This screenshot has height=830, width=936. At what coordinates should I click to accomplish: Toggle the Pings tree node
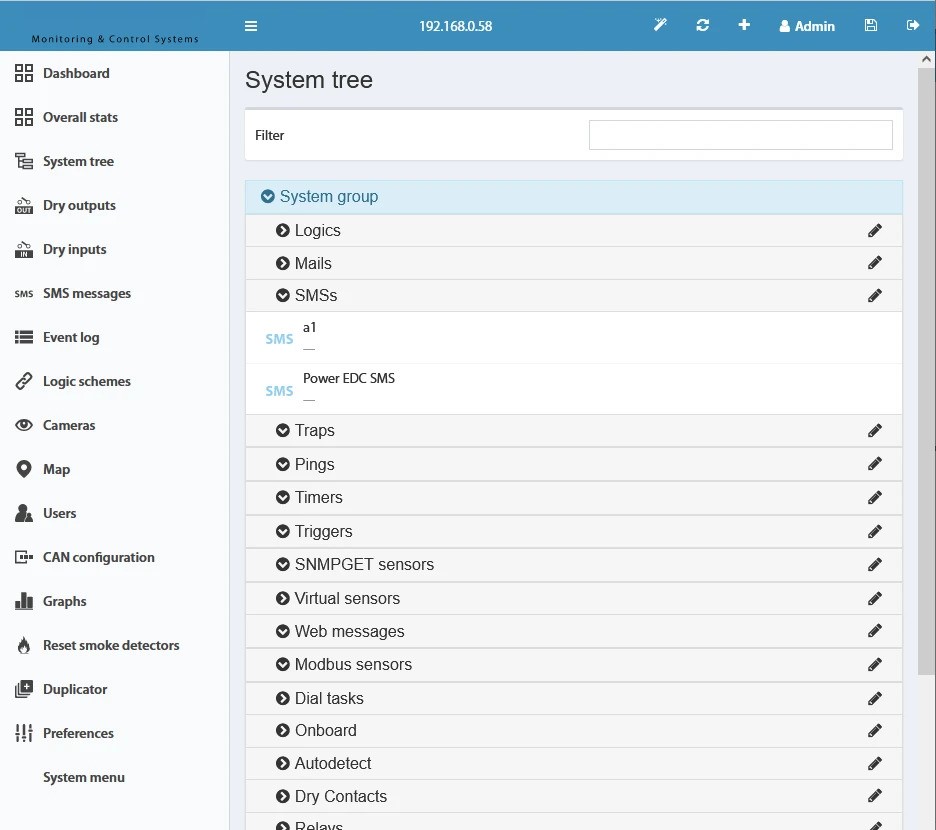tap(282, 465)
